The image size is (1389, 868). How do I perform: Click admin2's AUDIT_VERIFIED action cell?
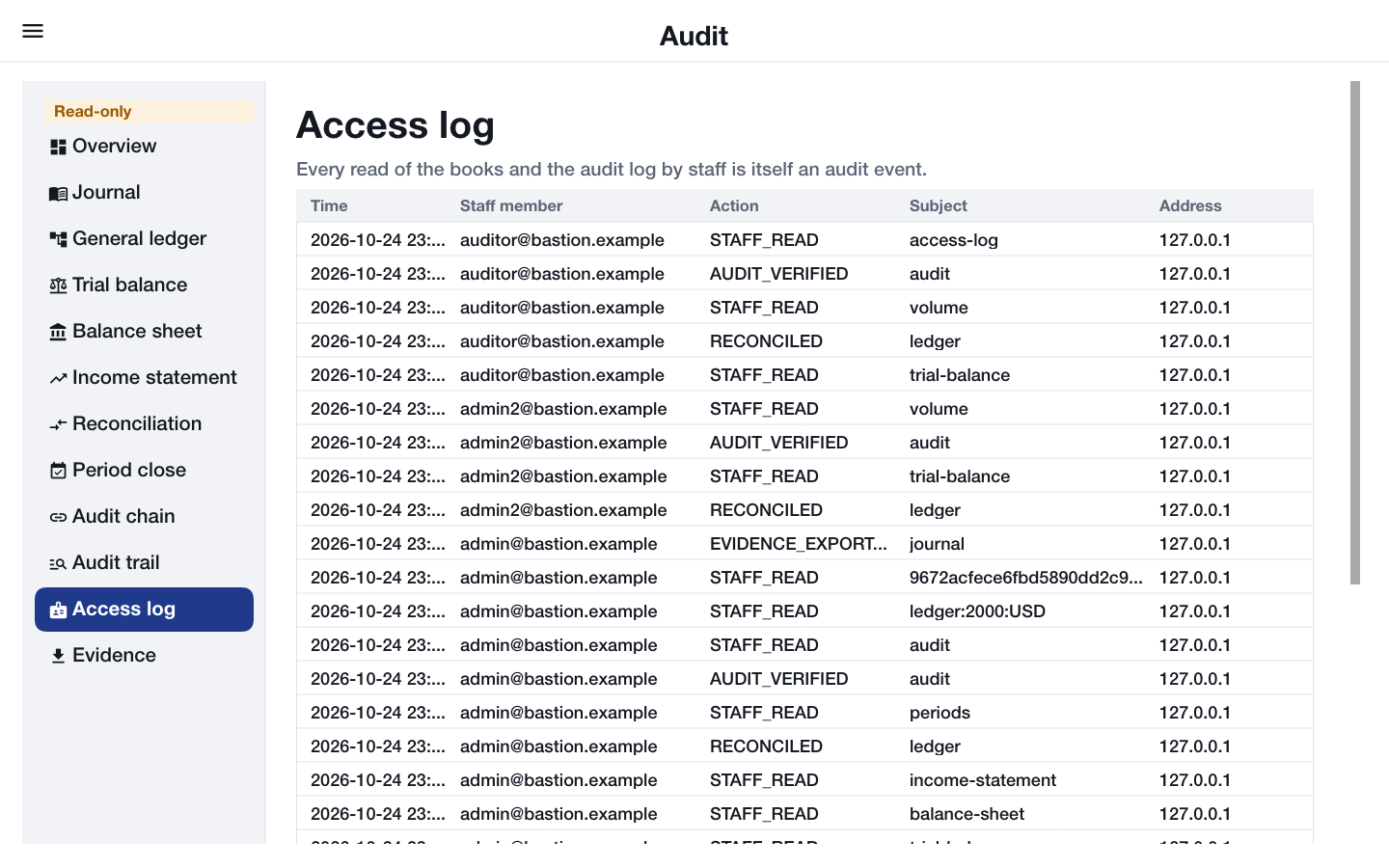coord(779,443)
